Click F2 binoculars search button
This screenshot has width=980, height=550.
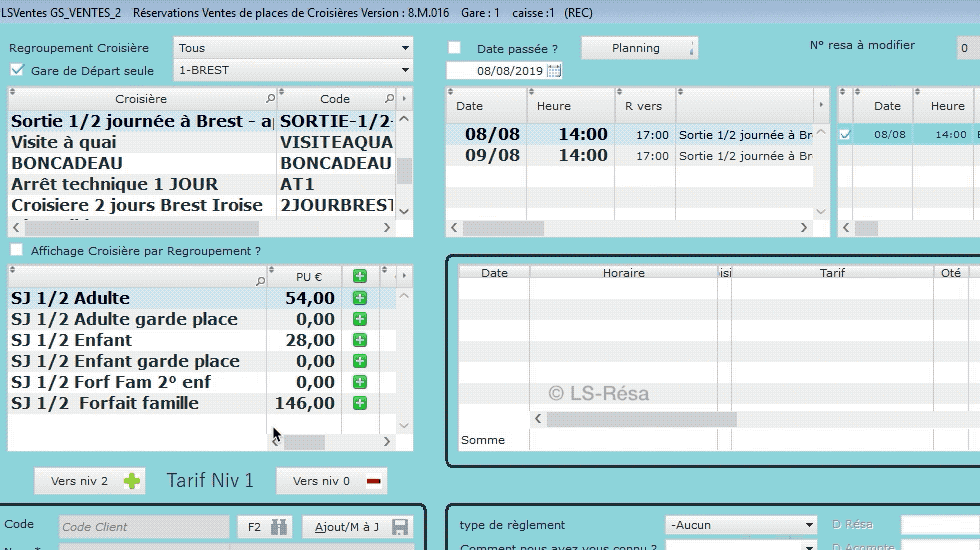[265, 527]
